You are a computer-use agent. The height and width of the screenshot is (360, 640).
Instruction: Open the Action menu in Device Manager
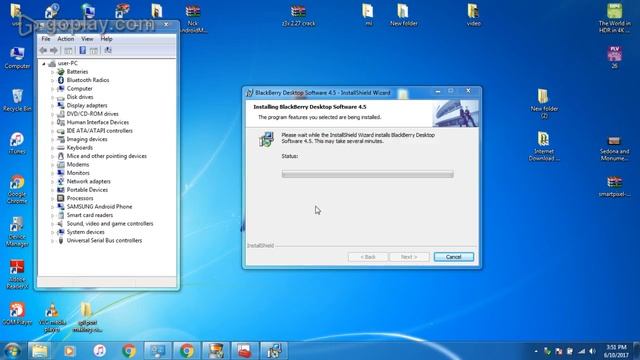coord(65,39)
